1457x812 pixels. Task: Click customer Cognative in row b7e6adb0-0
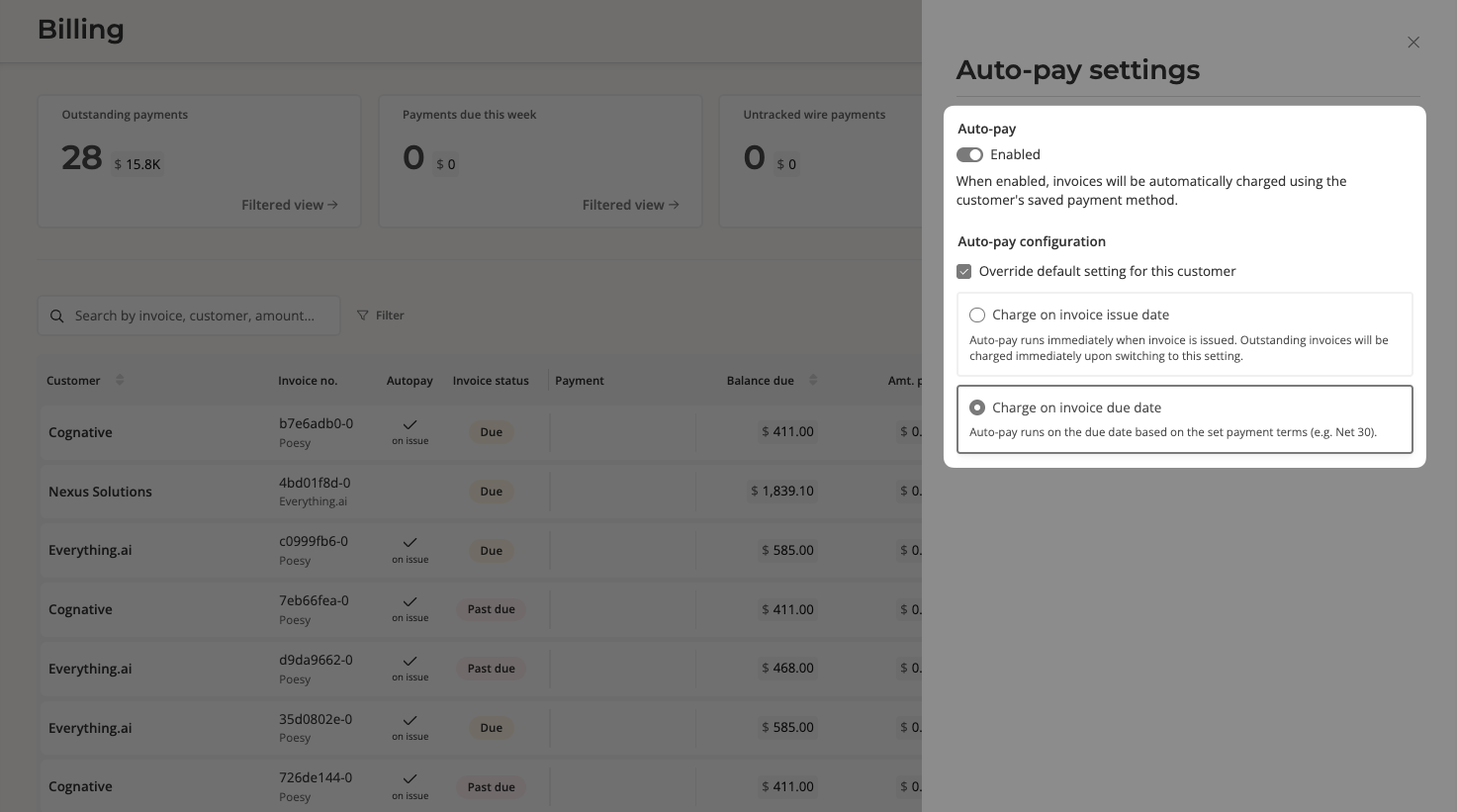(80, 432)
